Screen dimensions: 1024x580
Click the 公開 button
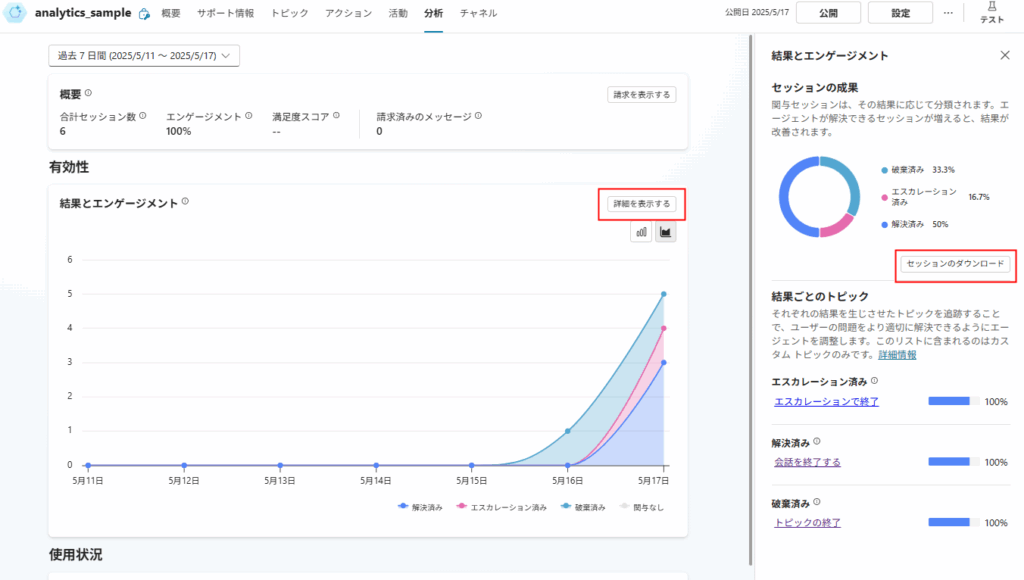(x=828, y=13)
